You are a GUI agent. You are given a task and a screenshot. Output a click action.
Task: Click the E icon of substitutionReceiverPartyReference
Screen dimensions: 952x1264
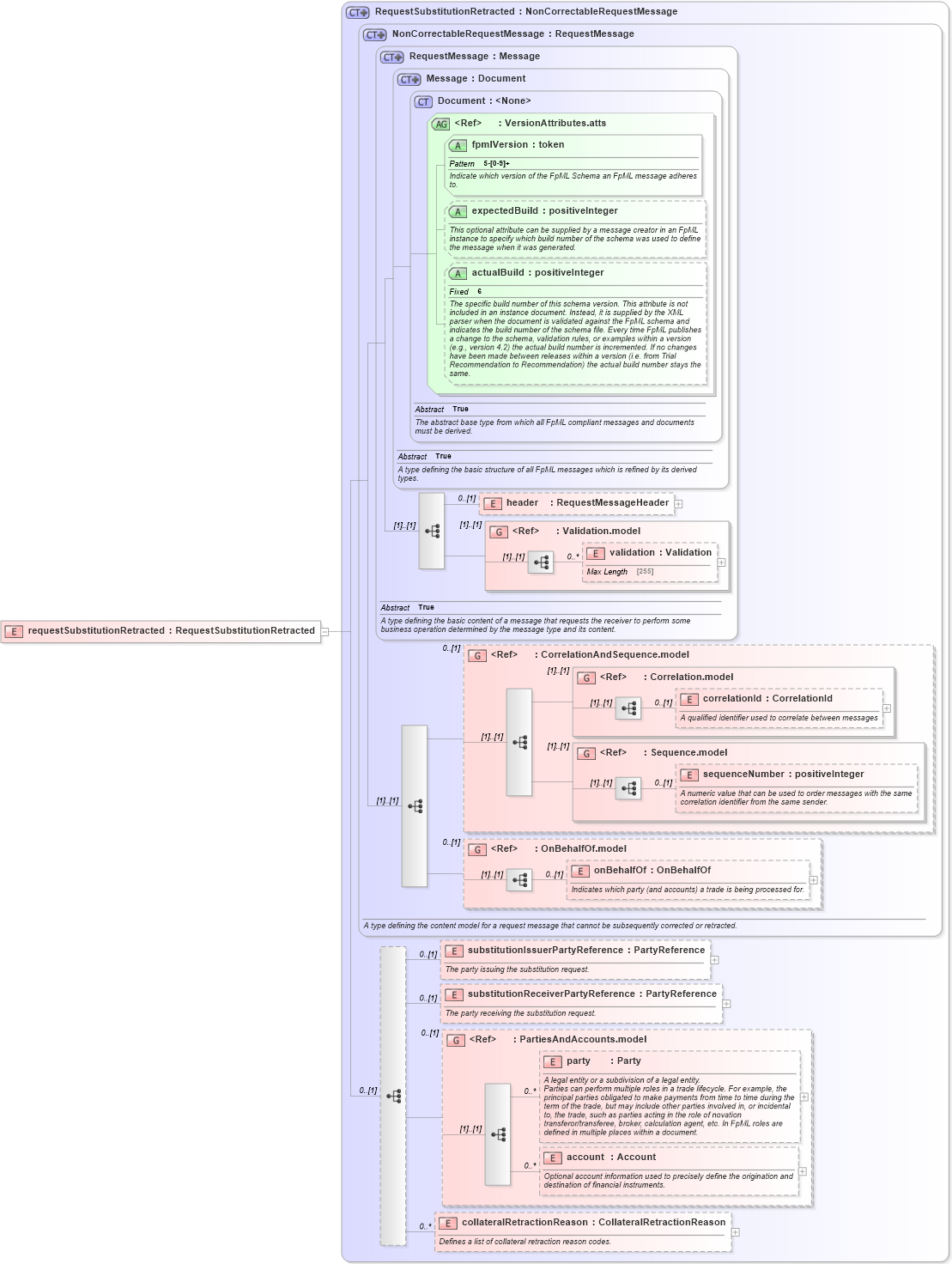454,994
